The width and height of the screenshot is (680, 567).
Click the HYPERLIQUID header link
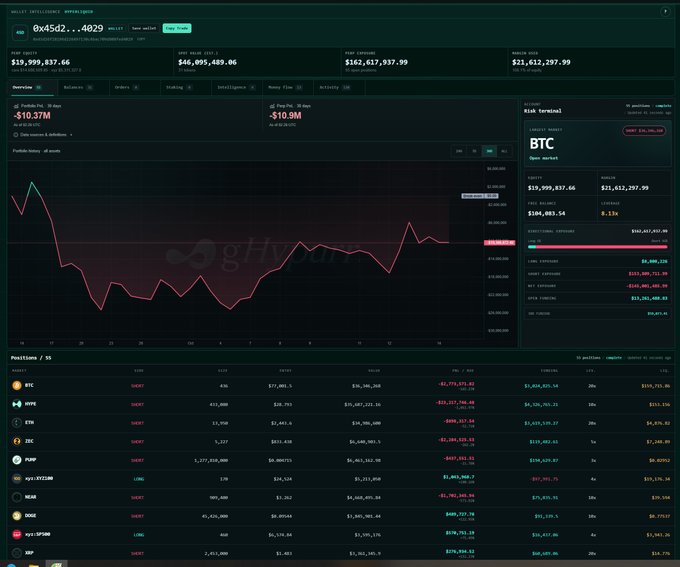click(x=78, y=12)
